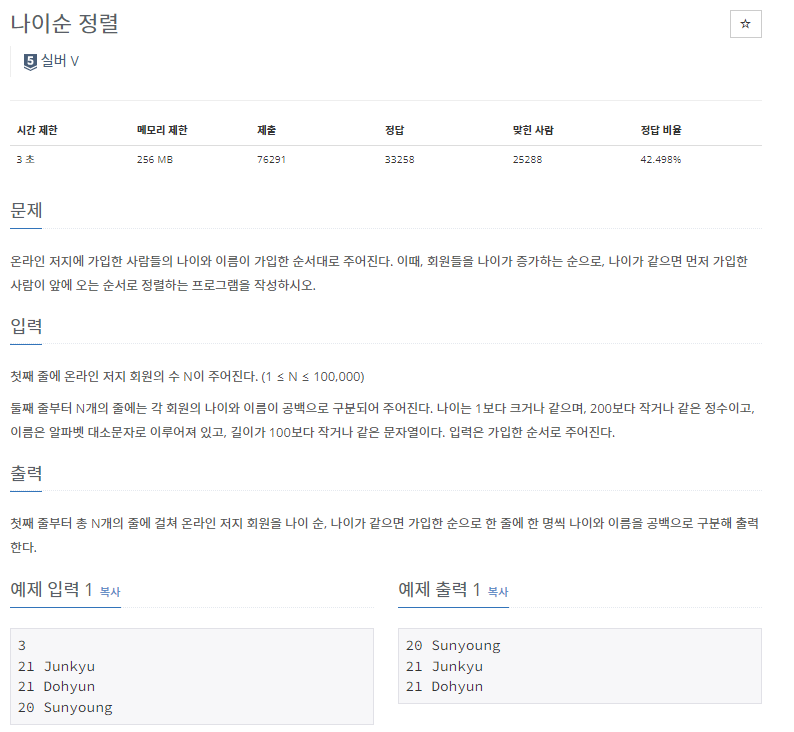Screen dimensions: 794x732
Task: Click the submissions count 76291
Action: click(271, 159)
